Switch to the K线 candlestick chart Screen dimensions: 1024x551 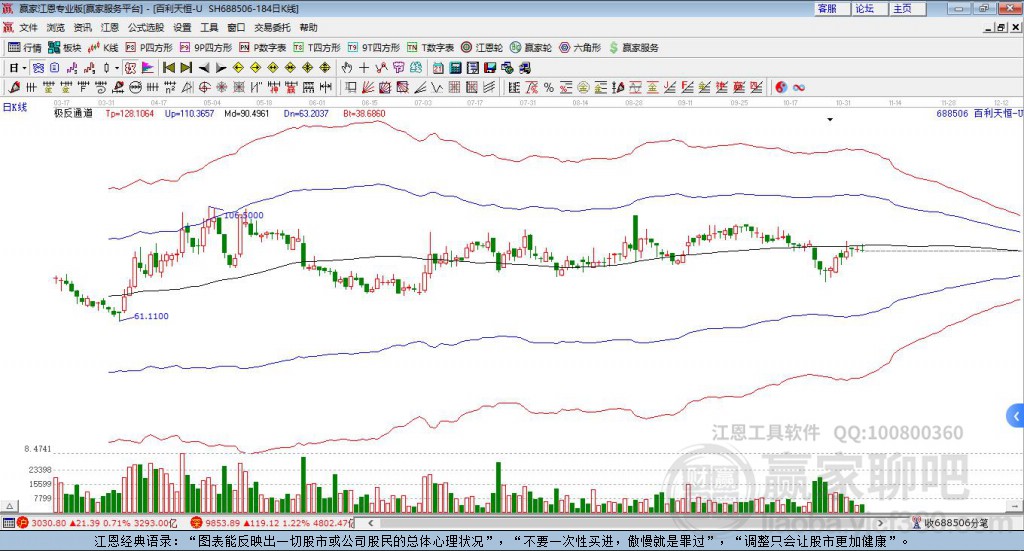point(103,48)
